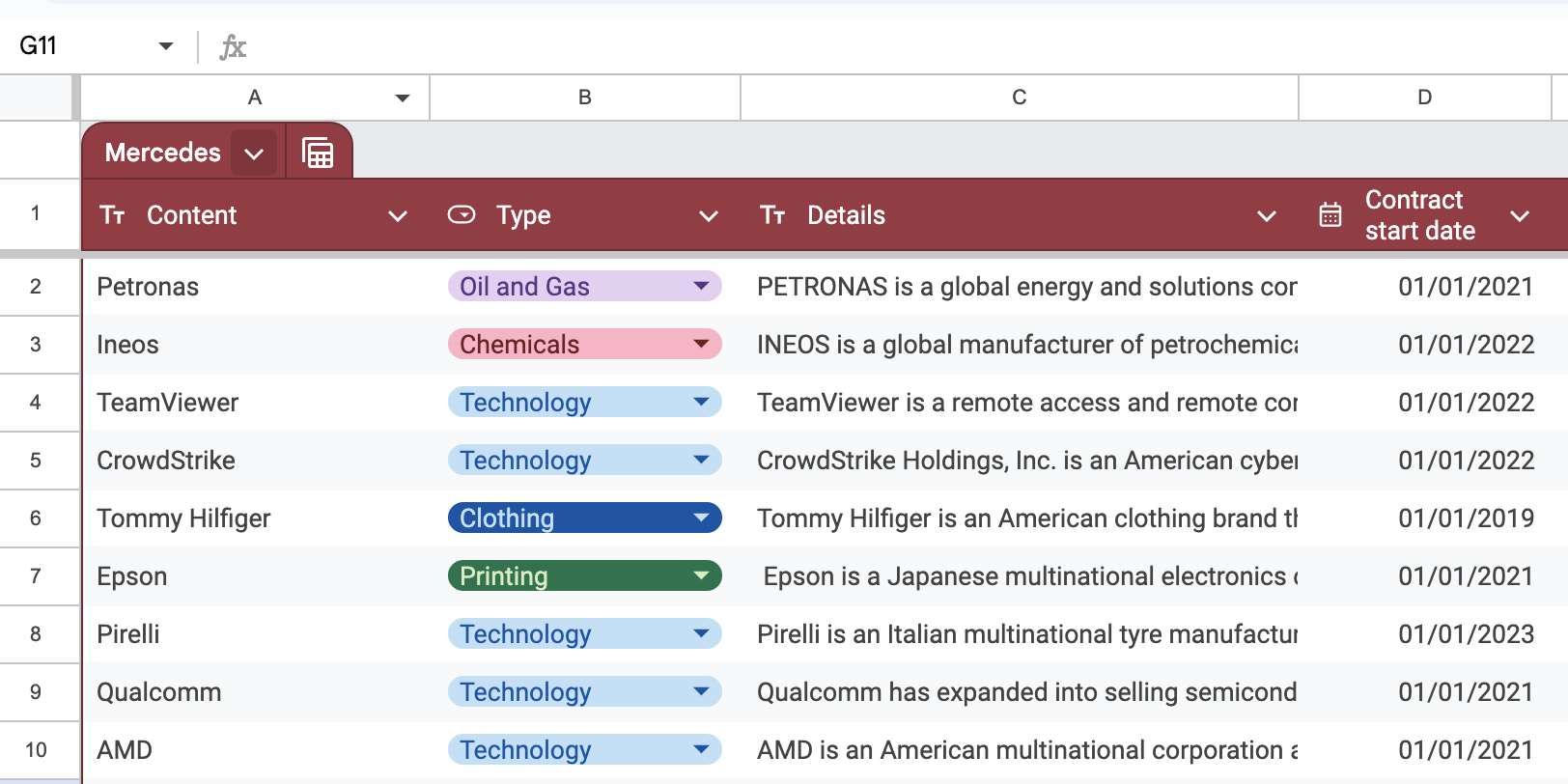This screenshot has width=1568, height=784.
Task: Expand the Contract start date column chevron
Action: (1520, 215)
